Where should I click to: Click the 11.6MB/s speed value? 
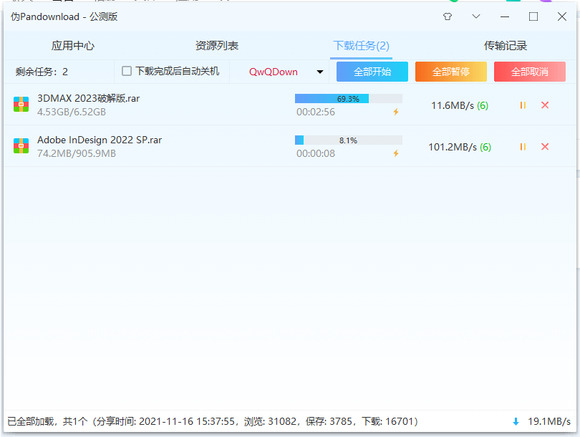click(452, 106)
